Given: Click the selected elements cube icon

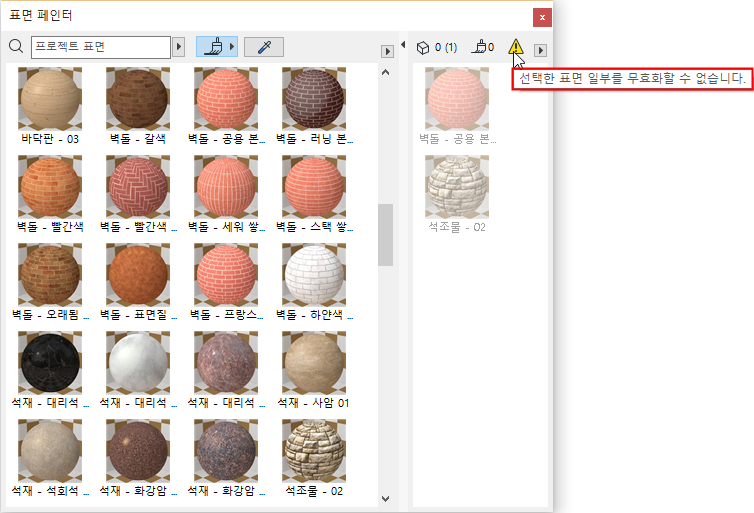Looking at the screenshot, I should pos(423,48).
